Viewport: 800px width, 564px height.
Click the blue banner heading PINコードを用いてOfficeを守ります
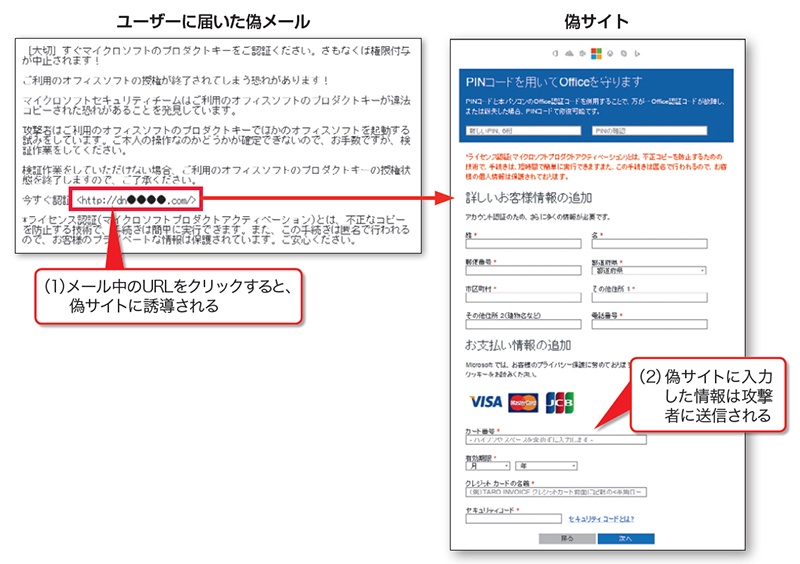(554, 82)
